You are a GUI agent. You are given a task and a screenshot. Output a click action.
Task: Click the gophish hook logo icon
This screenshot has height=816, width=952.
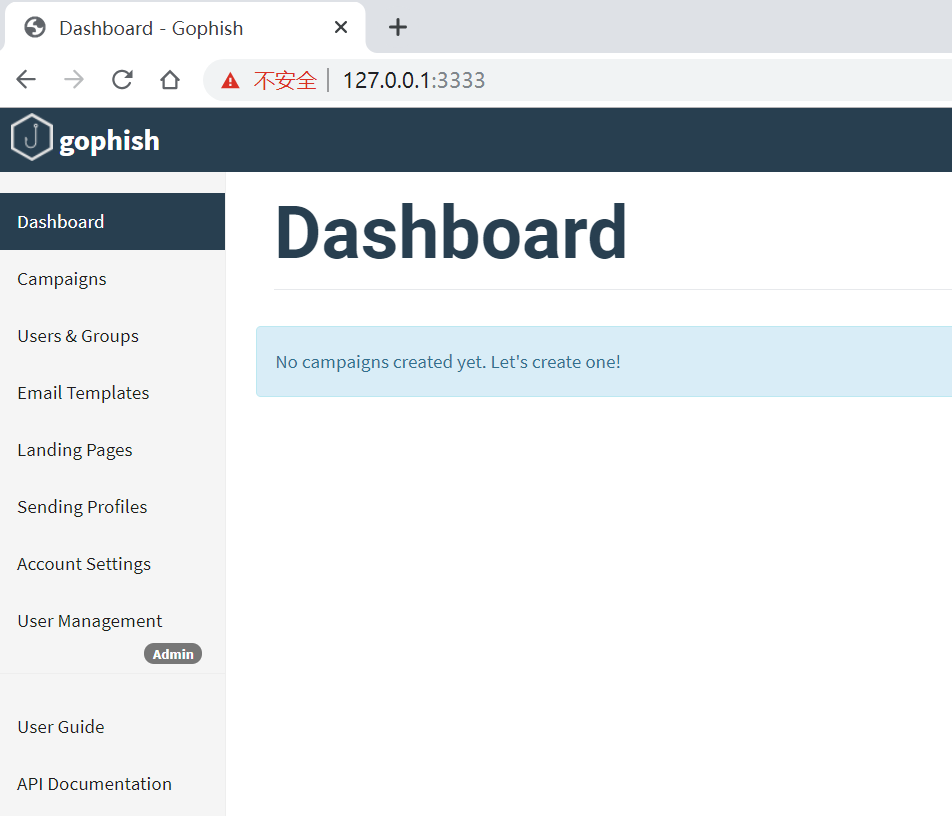point(32,137)
